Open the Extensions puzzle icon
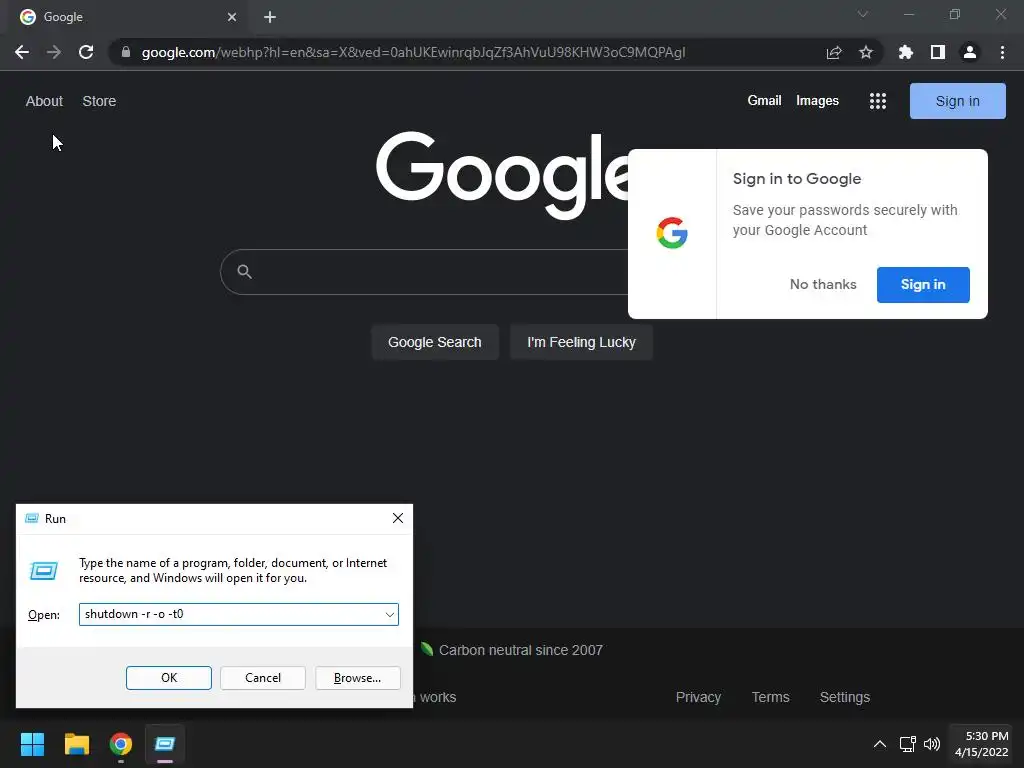Screen dimensions: 1024x768 click(x=906, y=52)
